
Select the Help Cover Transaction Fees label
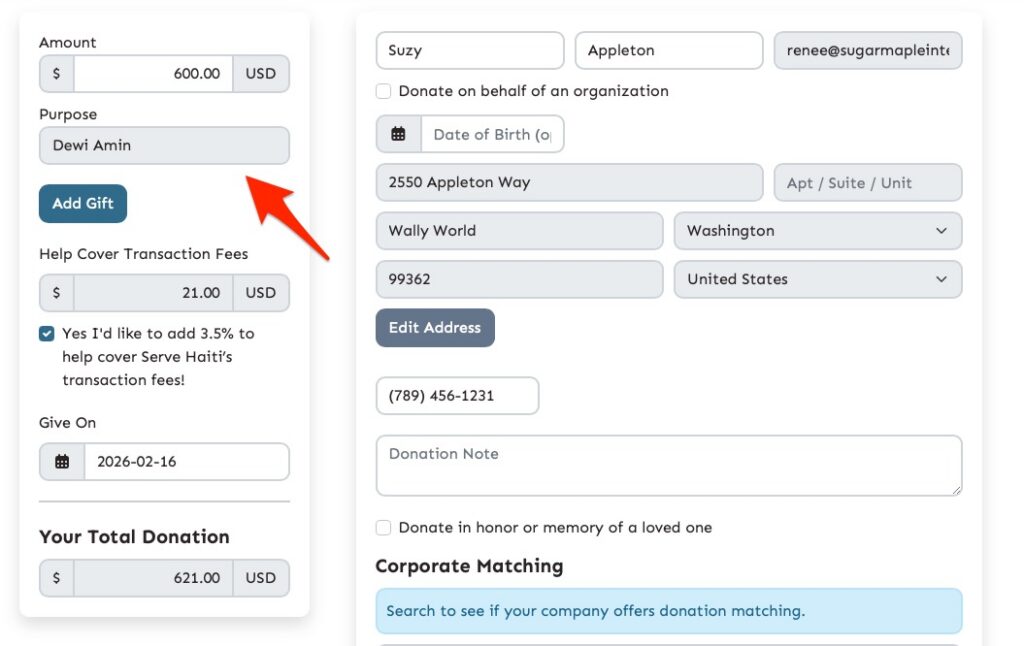point(143,253)
